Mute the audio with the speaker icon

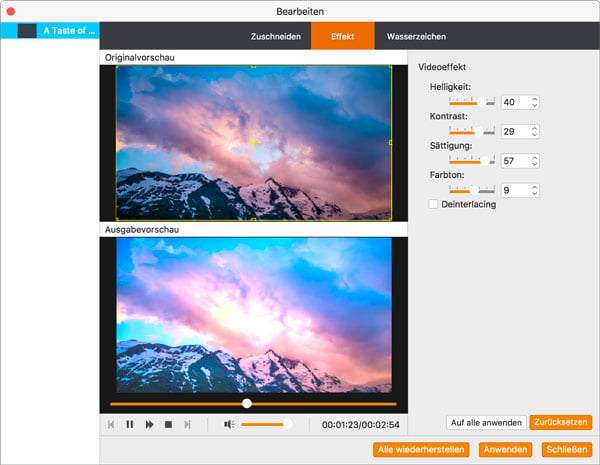click(229, 424)
